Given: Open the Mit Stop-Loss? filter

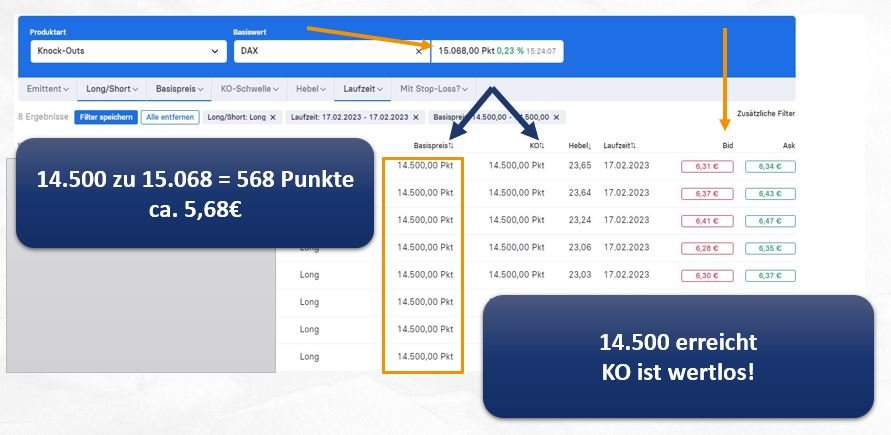Looking at the screenshot, I should click(x=436, y=89).
